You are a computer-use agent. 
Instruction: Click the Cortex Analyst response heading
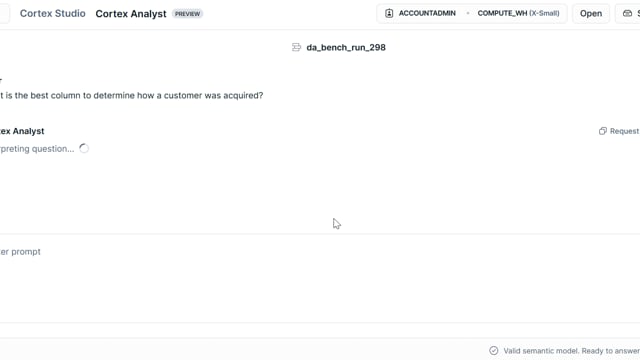22,131
